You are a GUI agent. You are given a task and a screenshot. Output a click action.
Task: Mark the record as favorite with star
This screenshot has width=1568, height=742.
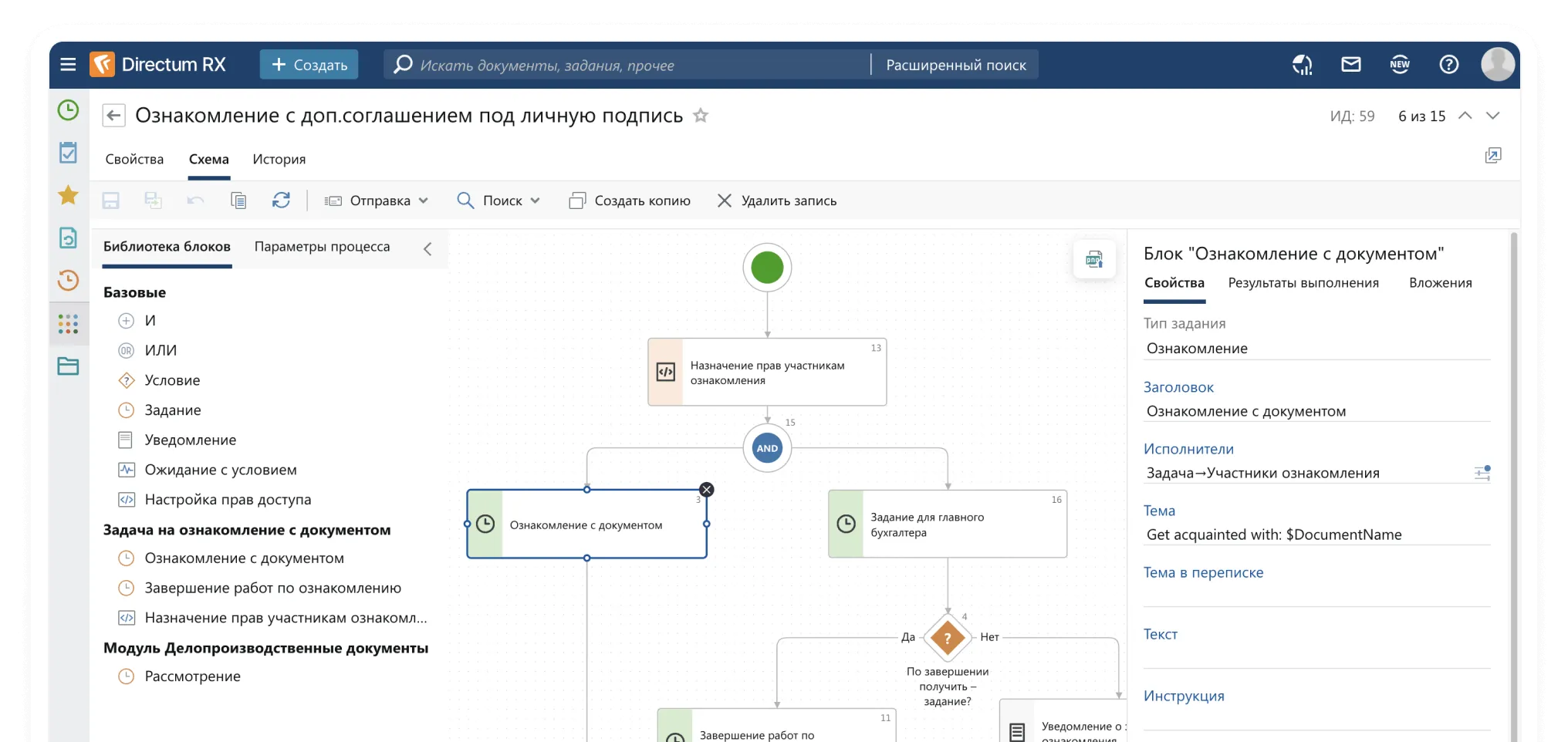[700, 116]
